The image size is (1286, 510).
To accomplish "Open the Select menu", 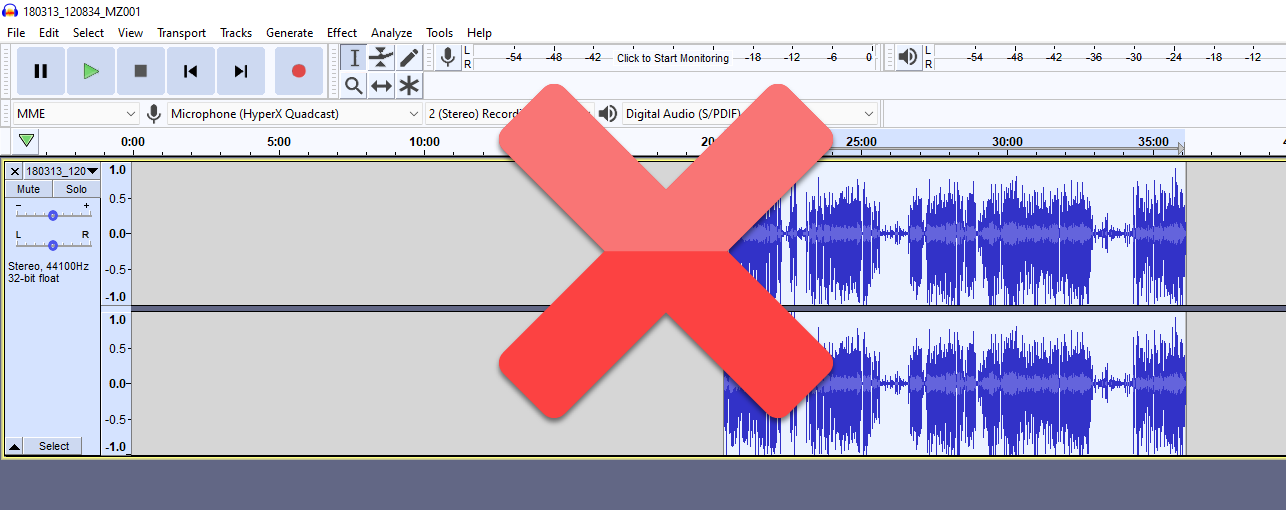I will click(x=88, y=33).
